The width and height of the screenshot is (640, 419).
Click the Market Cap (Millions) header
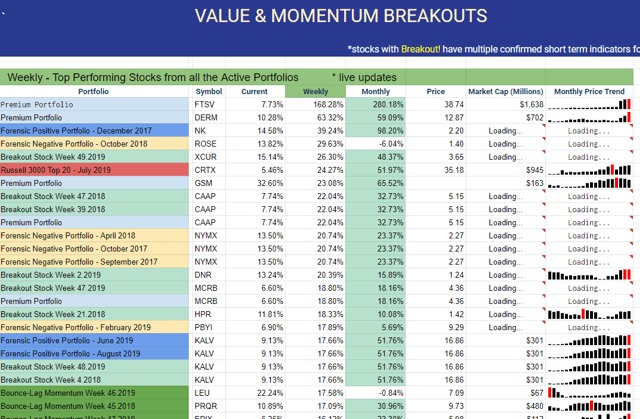point(505,91)
